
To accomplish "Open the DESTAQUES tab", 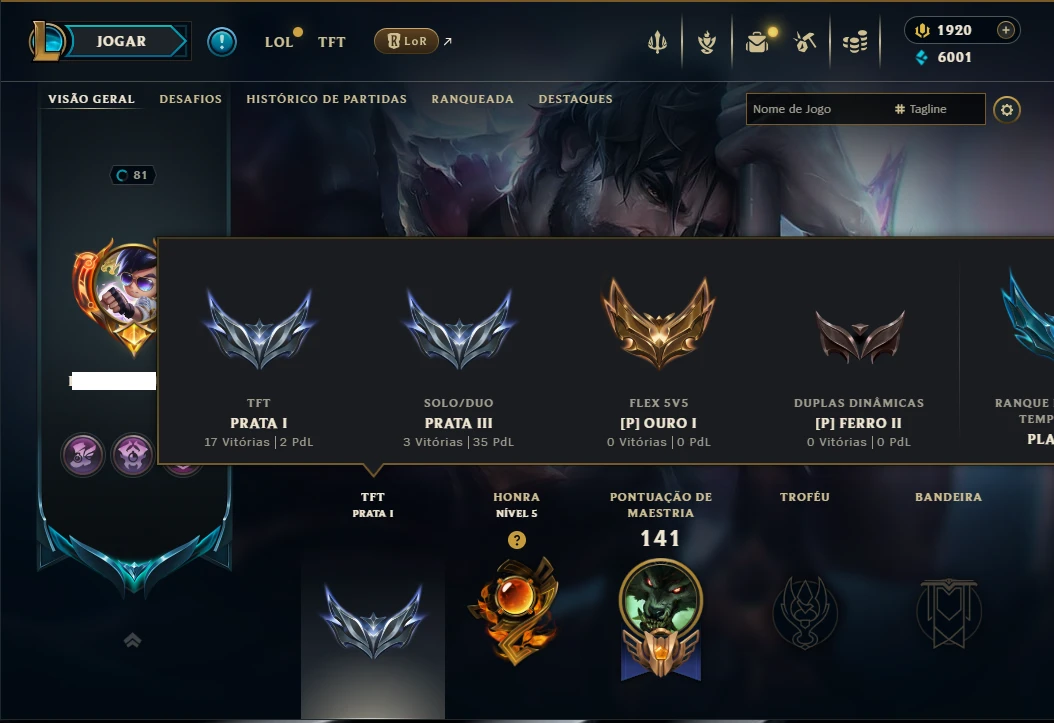I will point(575,99).
